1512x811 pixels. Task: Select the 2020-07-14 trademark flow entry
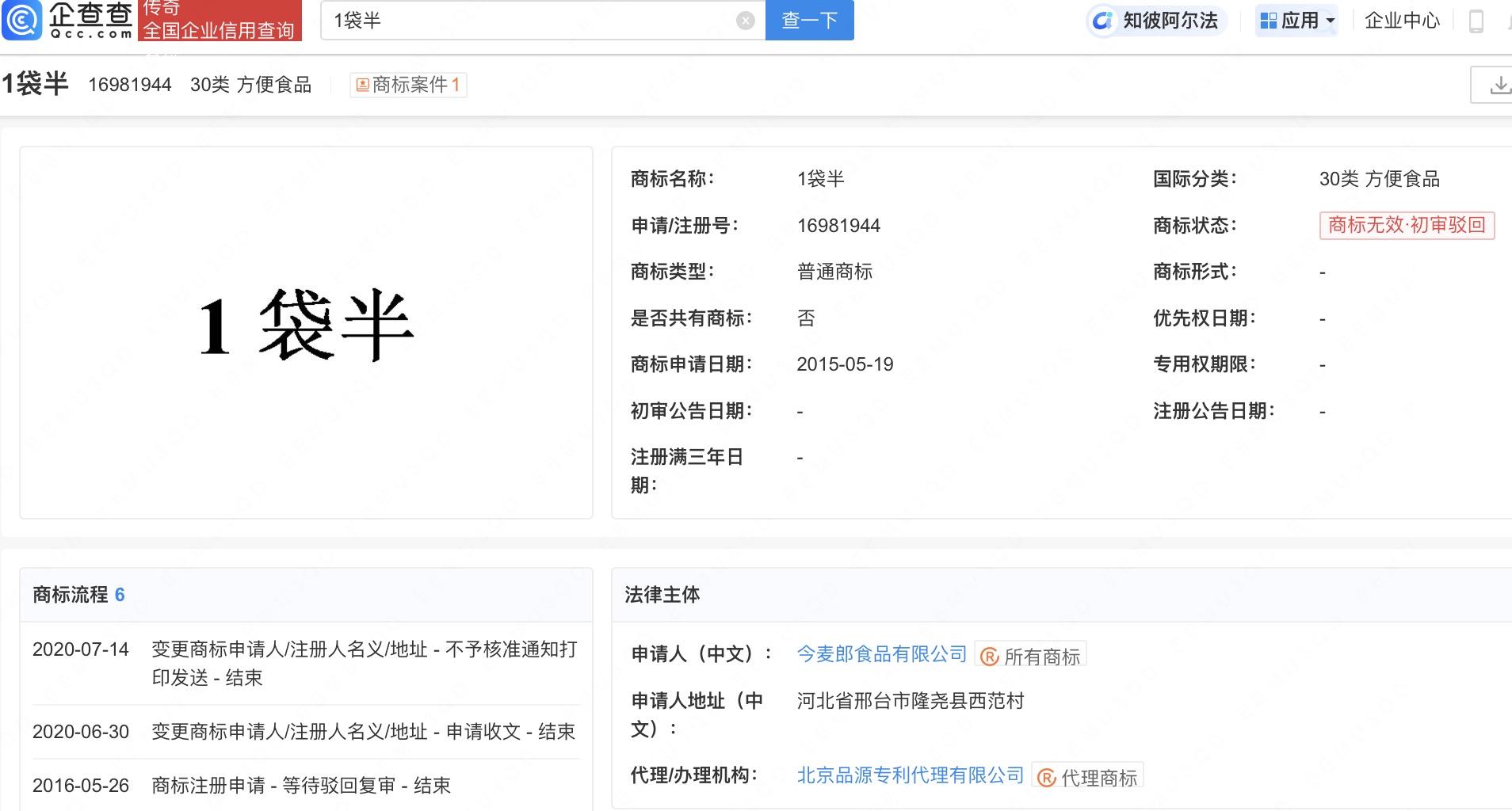click(306, 664)
